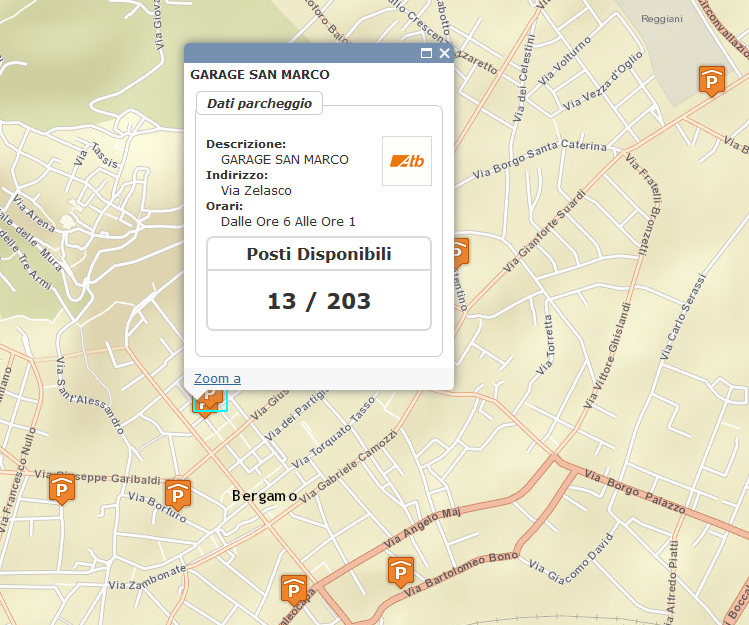Click the Posti Disponibili header

[x=319, y=254]
